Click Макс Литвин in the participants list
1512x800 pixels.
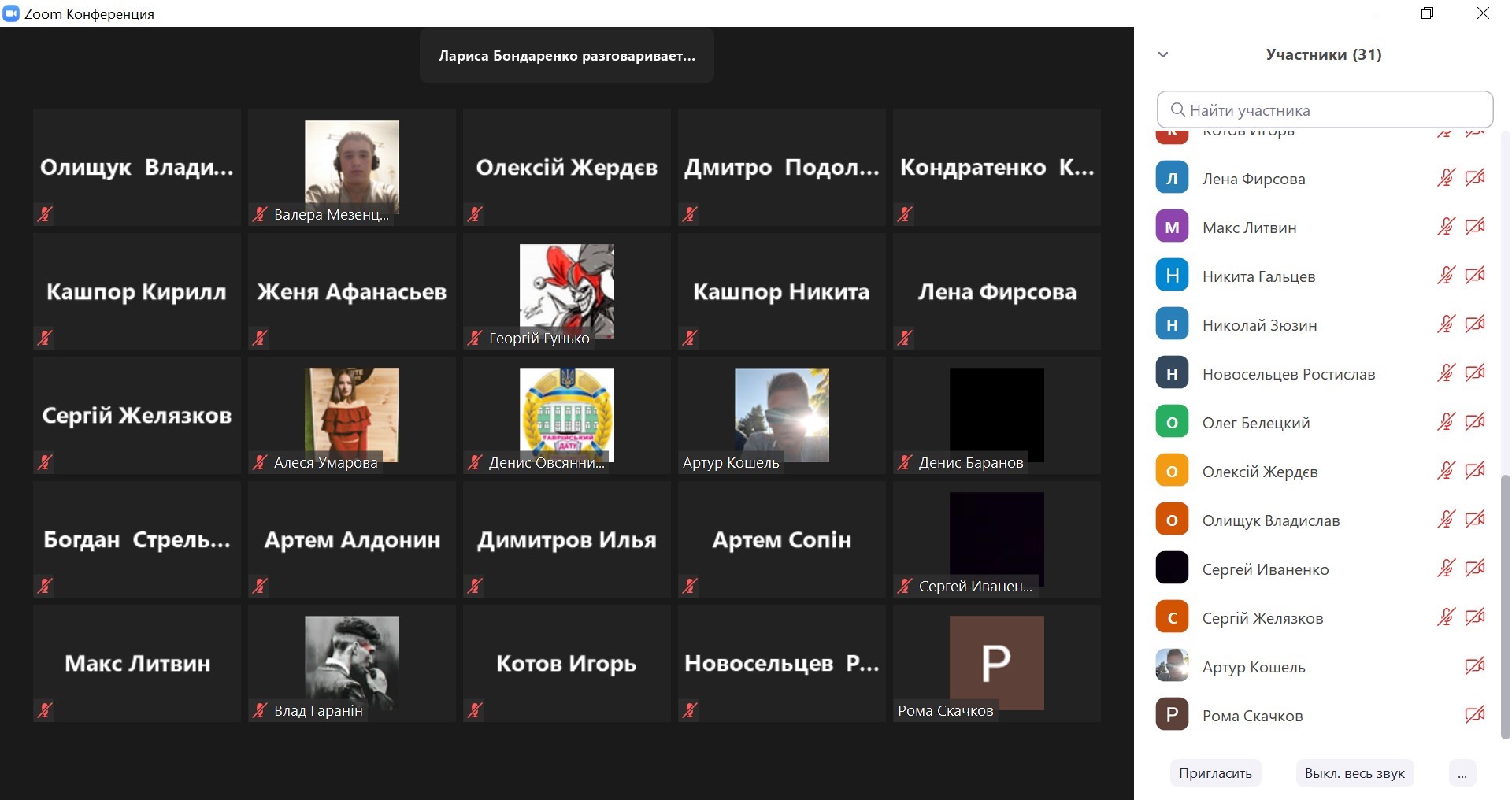point(1249,228)
